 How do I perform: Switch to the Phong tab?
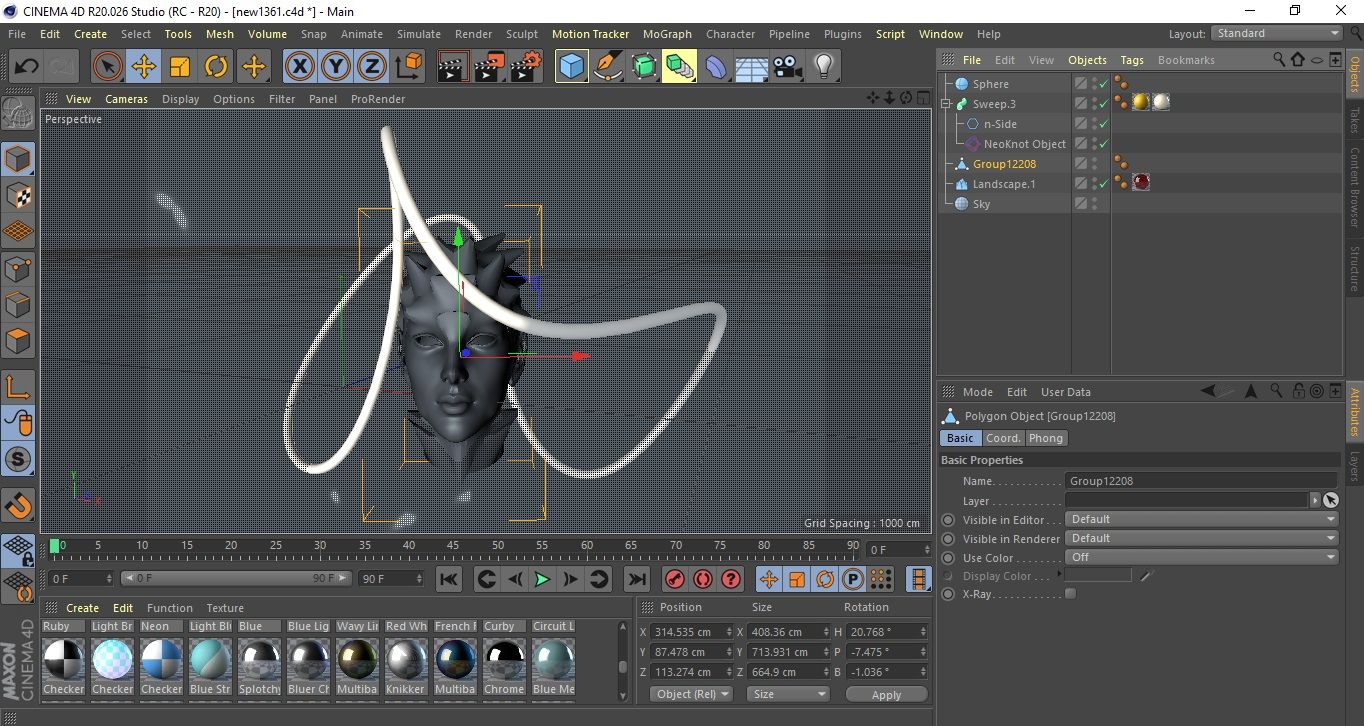click(1046, 438)
